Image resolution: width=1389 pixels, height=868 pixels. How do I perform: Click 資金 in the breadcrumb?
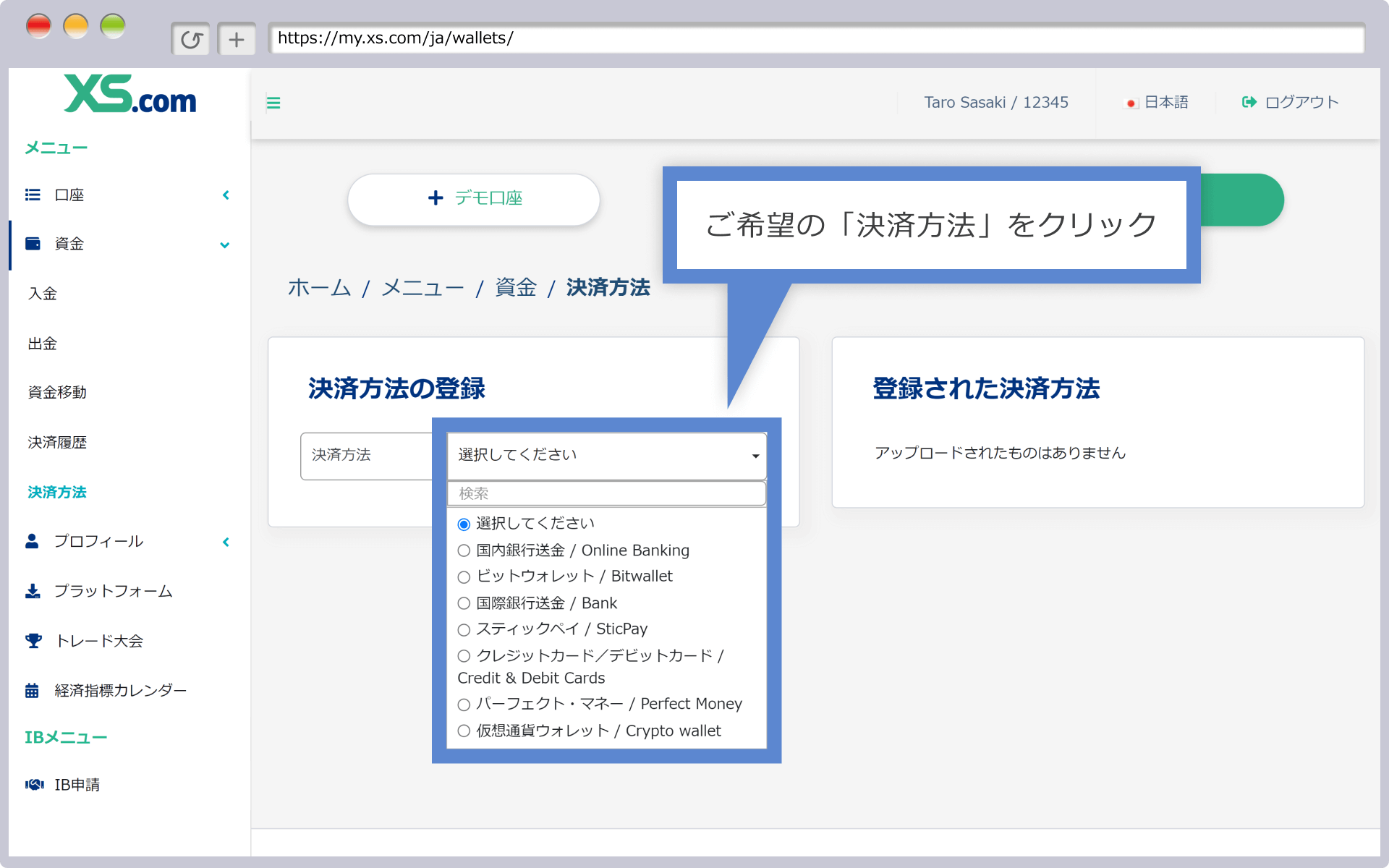[516, 288]
